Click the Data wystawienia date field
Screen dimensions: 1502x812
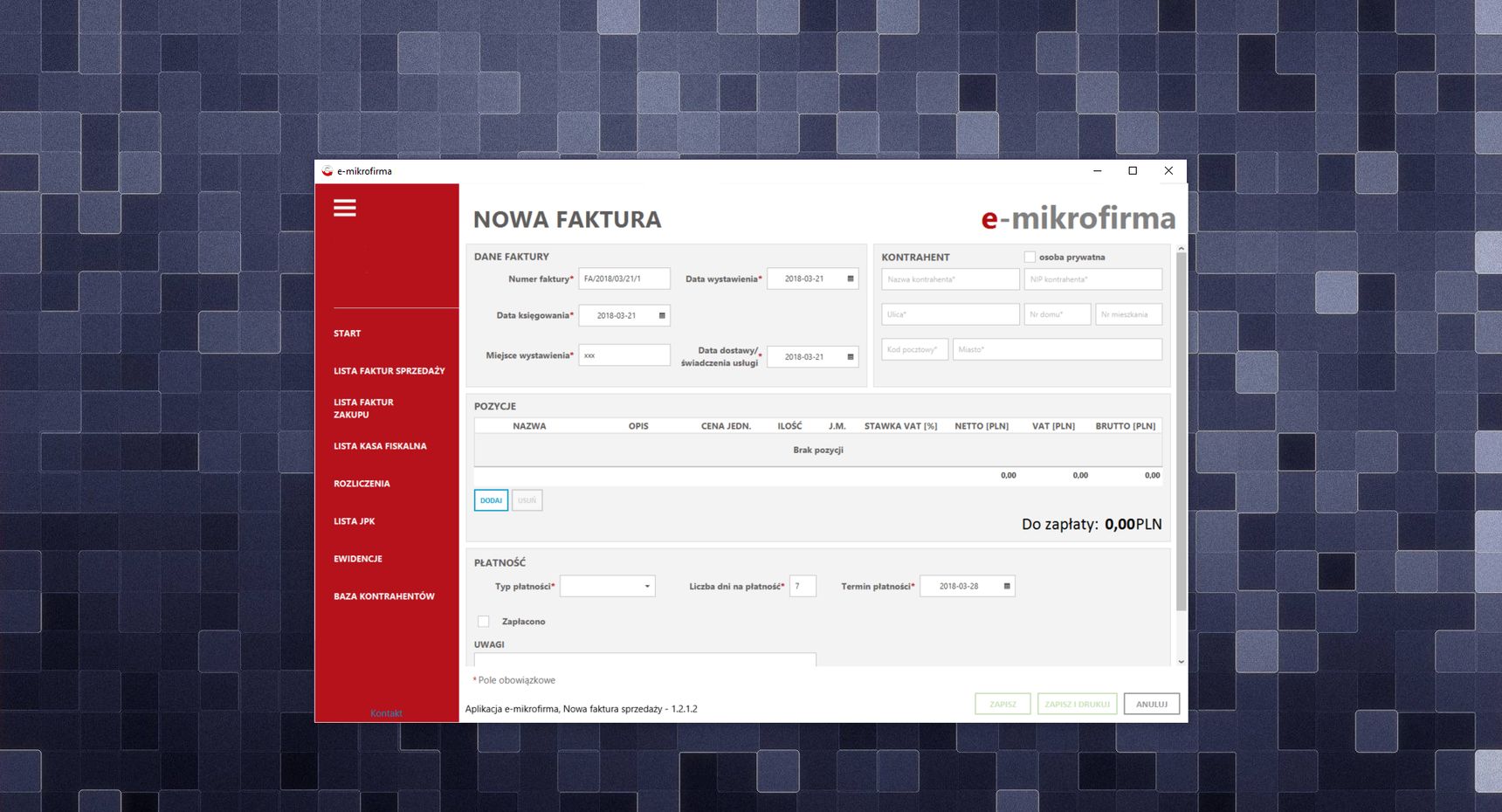[x=812, y=279]
